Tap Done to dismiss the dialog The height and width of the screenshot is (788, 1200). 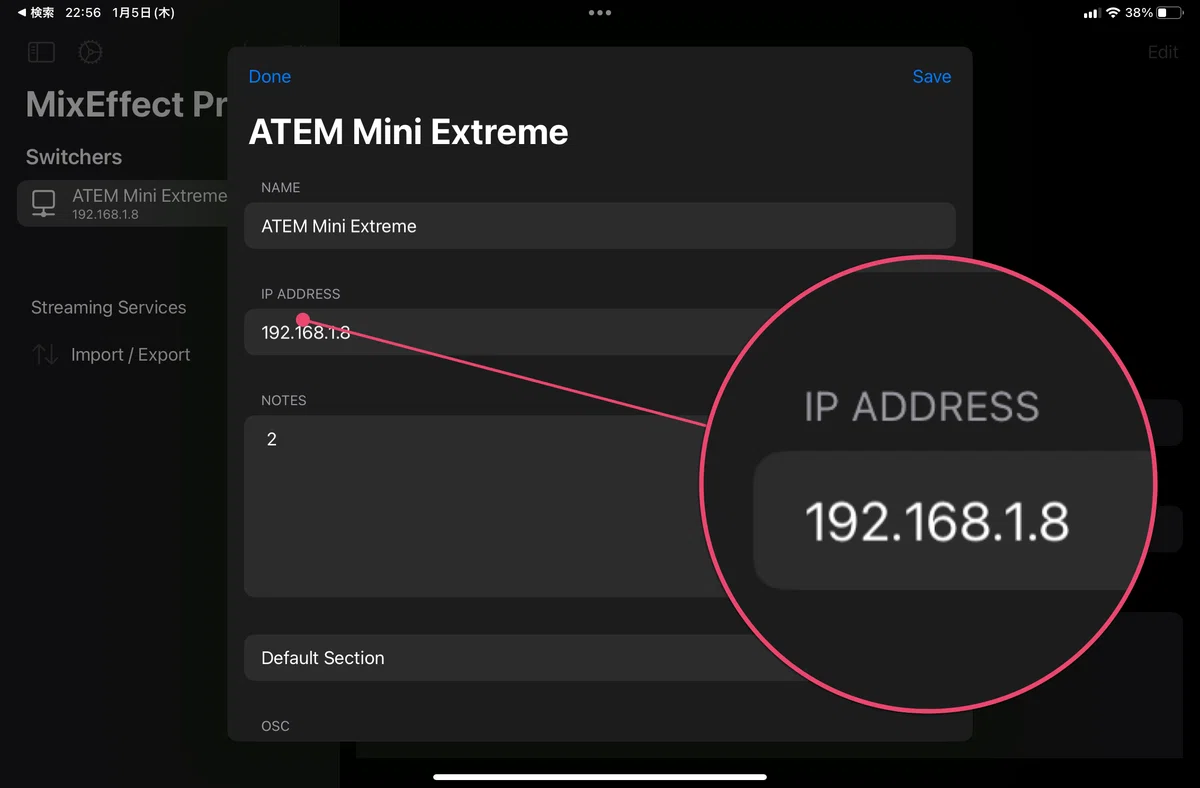point(270,77)
